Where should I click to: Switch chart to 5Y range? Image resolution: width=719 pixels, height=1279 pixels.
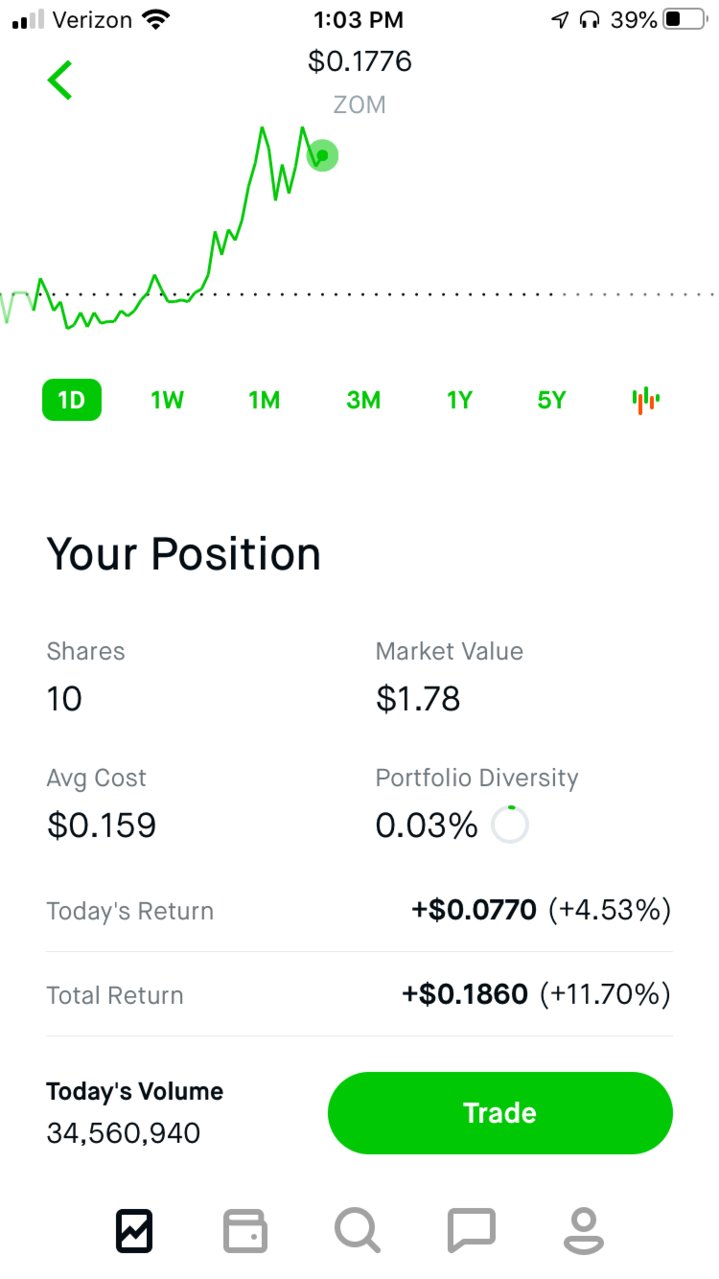pyautogui.click(x=551, y=400)
